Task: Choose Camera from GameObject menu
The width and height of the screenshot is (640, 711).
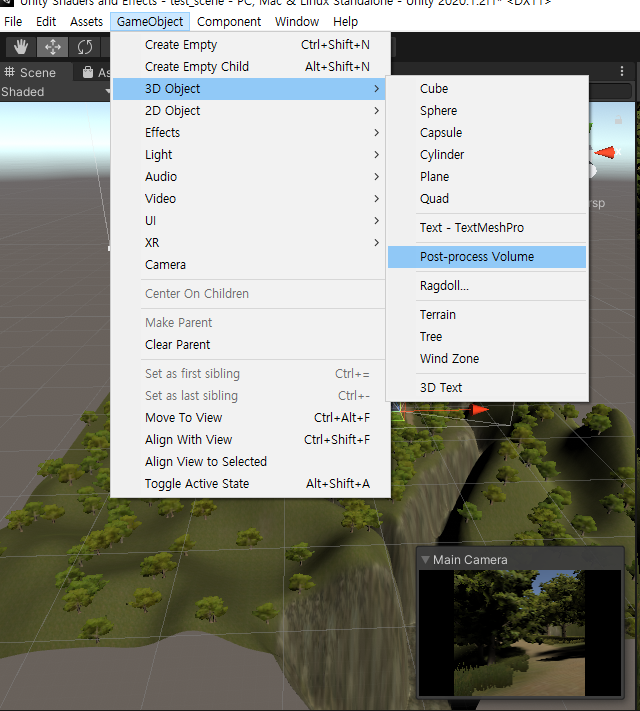Action: click(x=249, y=265)
